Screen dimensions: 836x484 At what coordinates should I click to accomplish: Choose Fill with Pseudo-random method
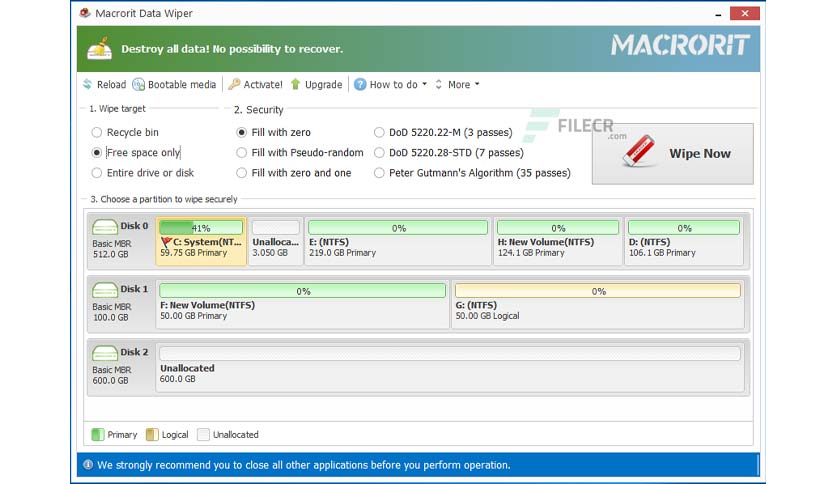[x=242, y=153]
